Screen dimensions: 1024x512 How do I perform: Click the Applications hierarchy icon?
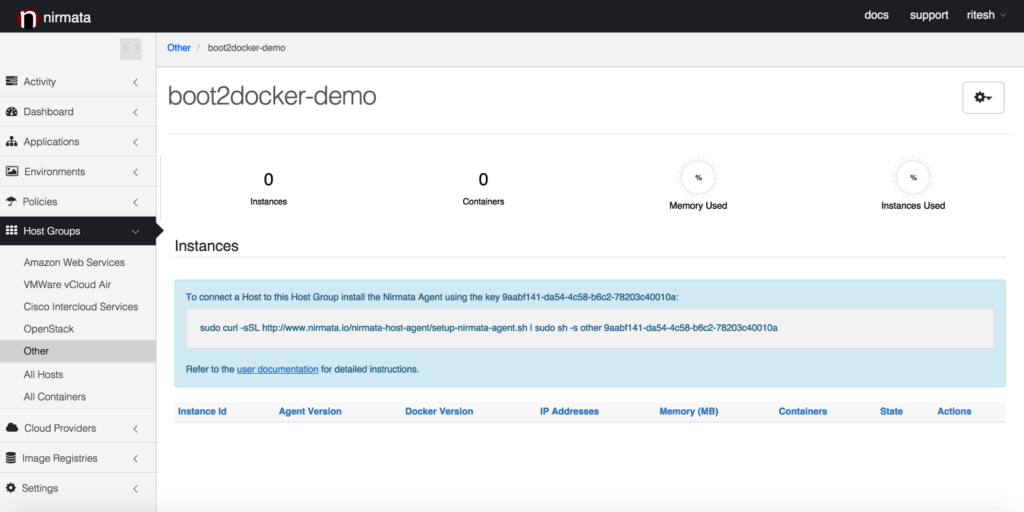tap(12, 142)
